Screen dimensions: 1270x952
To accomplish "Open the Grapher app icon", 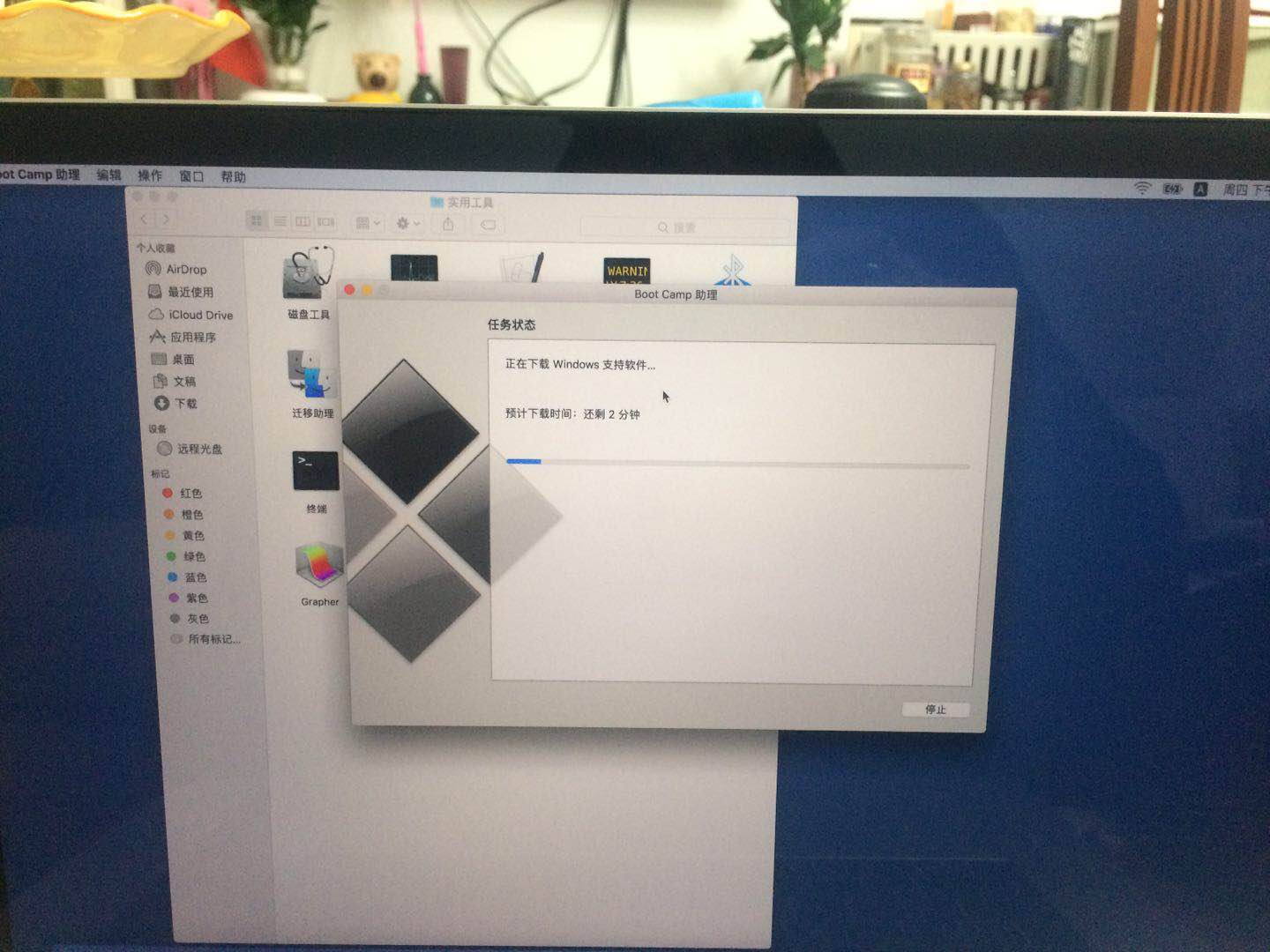I will pos(319,565).
